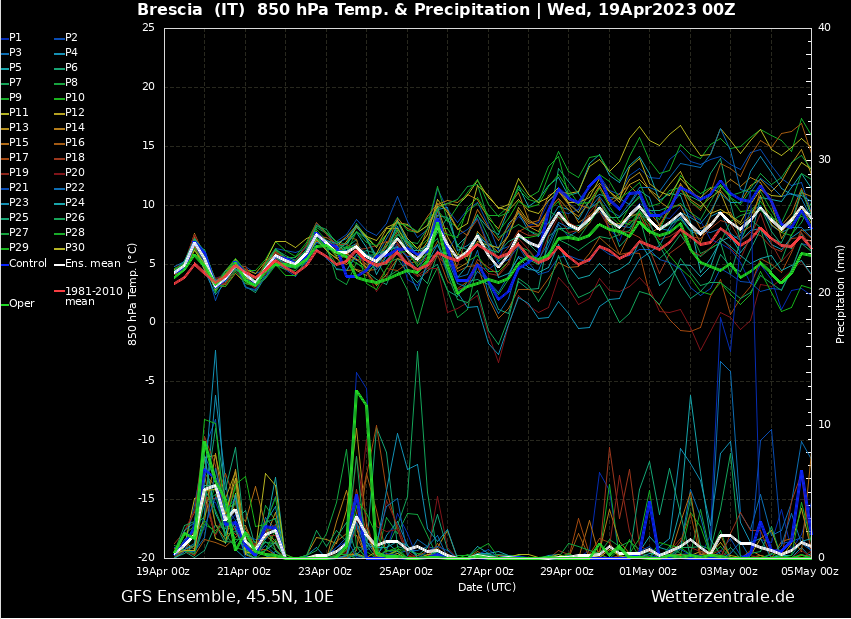Click the Wetterzentrale.de text
This screenshot has height=619, width=851.
pos(722,596)
